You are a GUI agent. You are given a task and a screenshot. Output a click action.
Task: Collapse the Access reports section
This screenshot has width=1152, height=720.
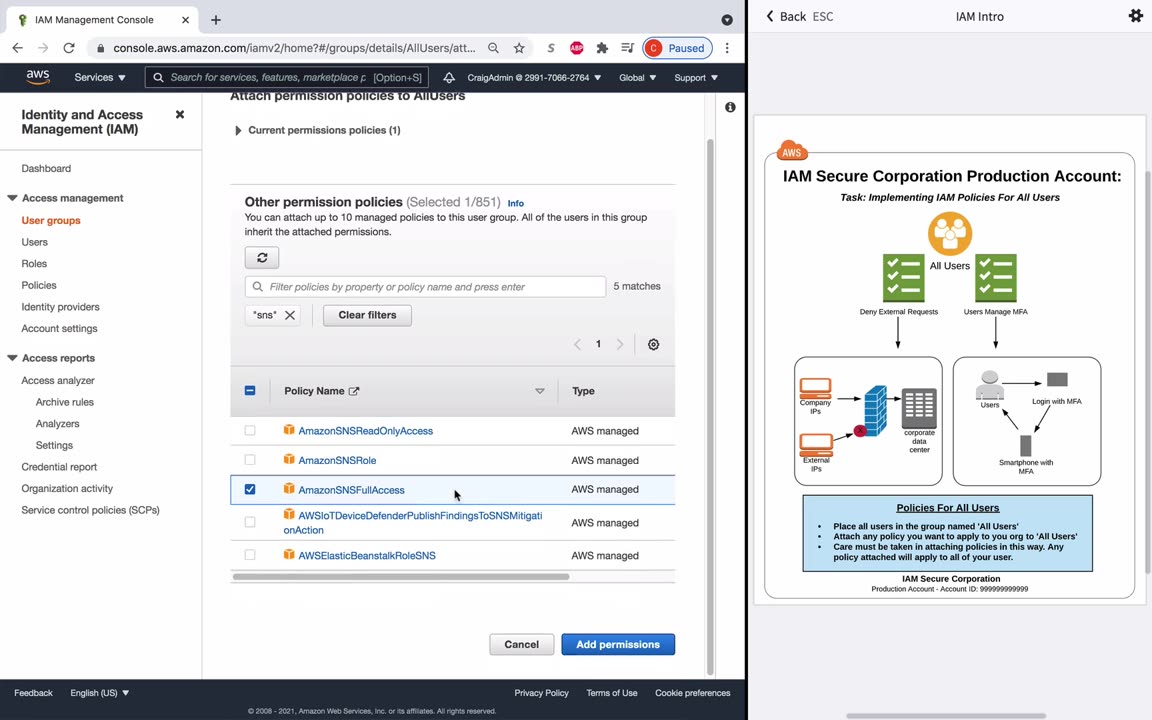(x=12, y=359)
